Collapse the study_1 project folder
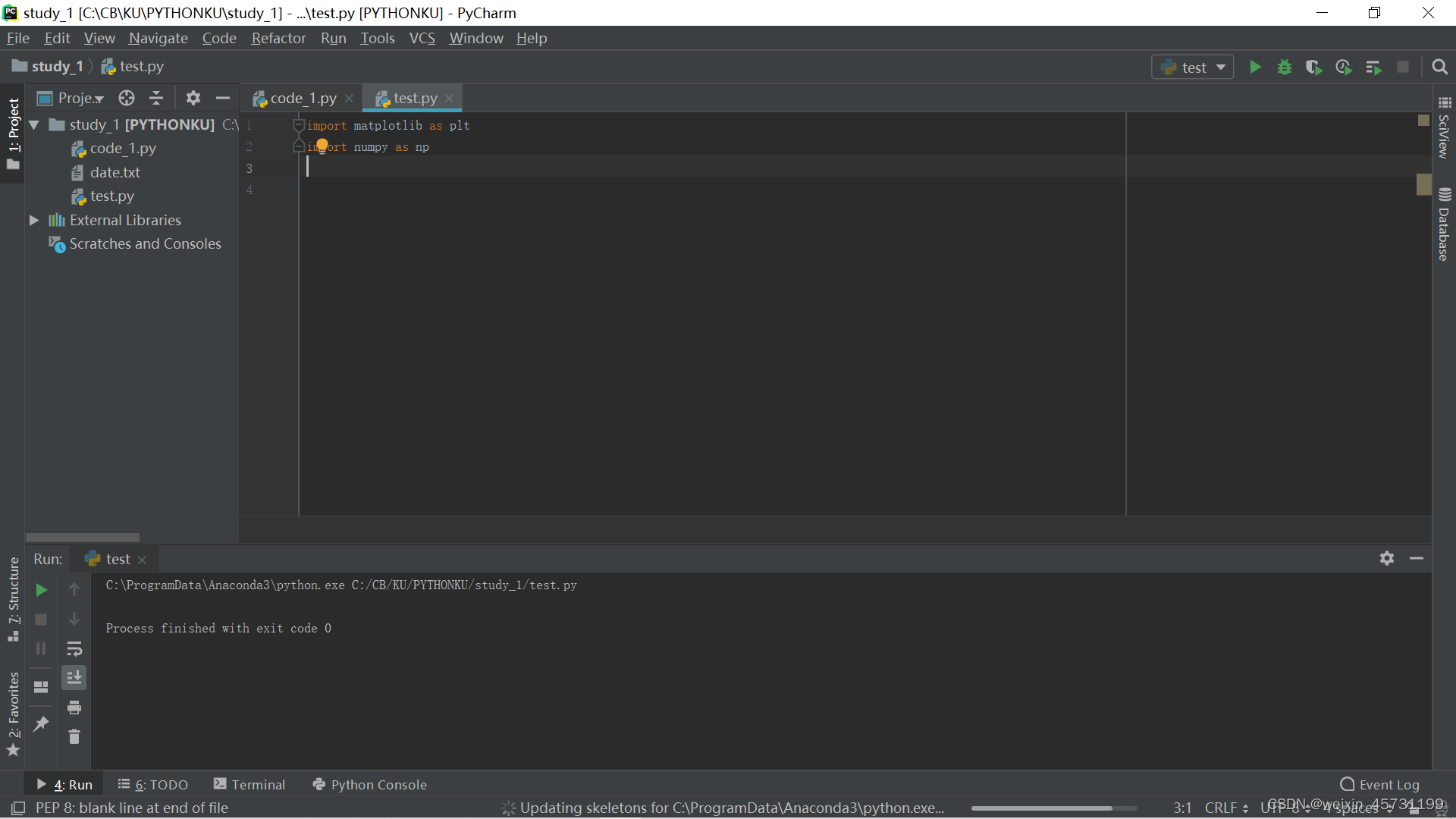The height and width of the screenshot is (819, 1456). (x=34, y=124)
